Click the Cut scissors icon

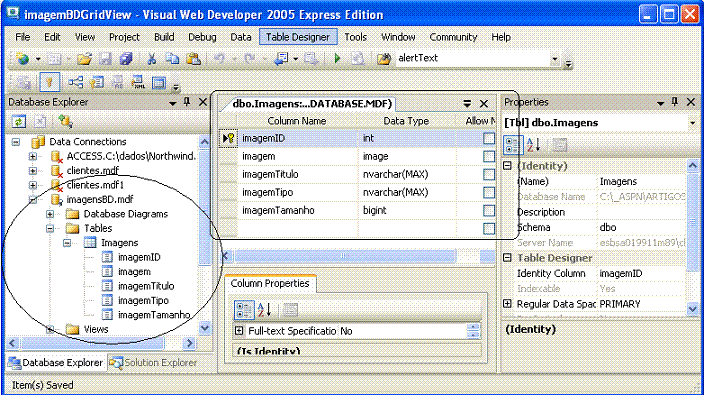152,58
